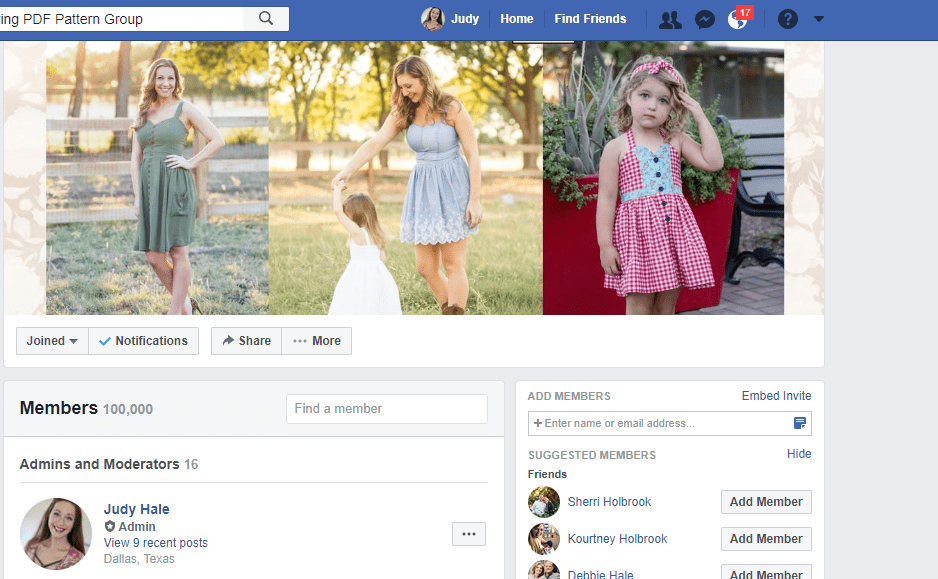Open the Embed Invite link
Image resolution: width=938 pixels, height=579 pixels.
click(x=776, y=396)
